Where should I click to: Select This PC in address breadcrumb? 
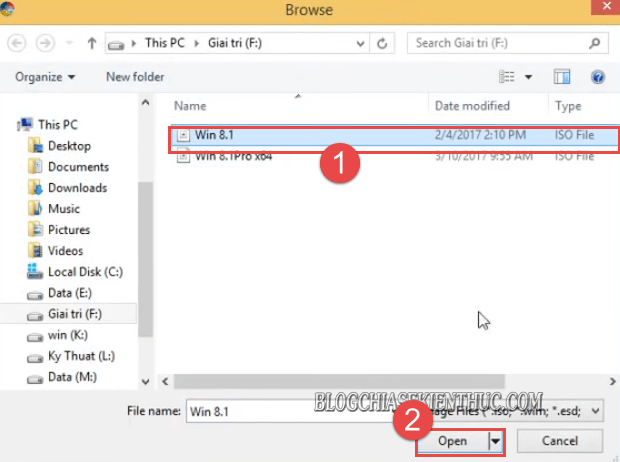coord(165,43)
